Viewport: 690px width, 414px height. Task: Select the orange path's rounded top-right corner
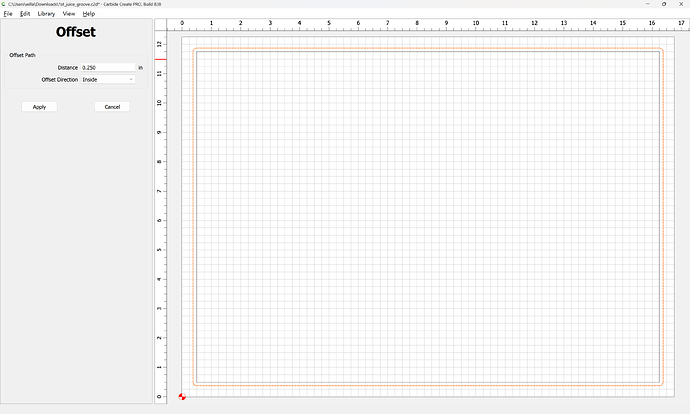pyautogui.click(x=661, y=50)
